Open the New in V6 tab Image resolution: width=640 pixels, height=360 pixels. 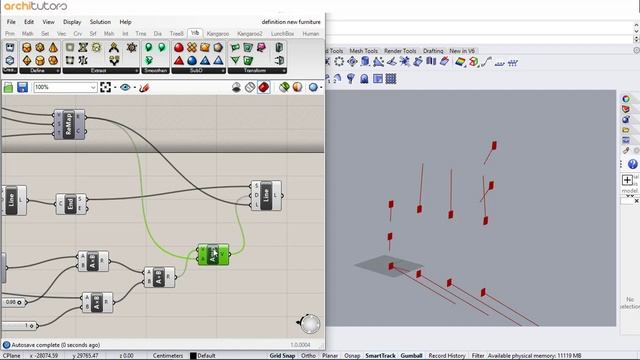(462, 51)
